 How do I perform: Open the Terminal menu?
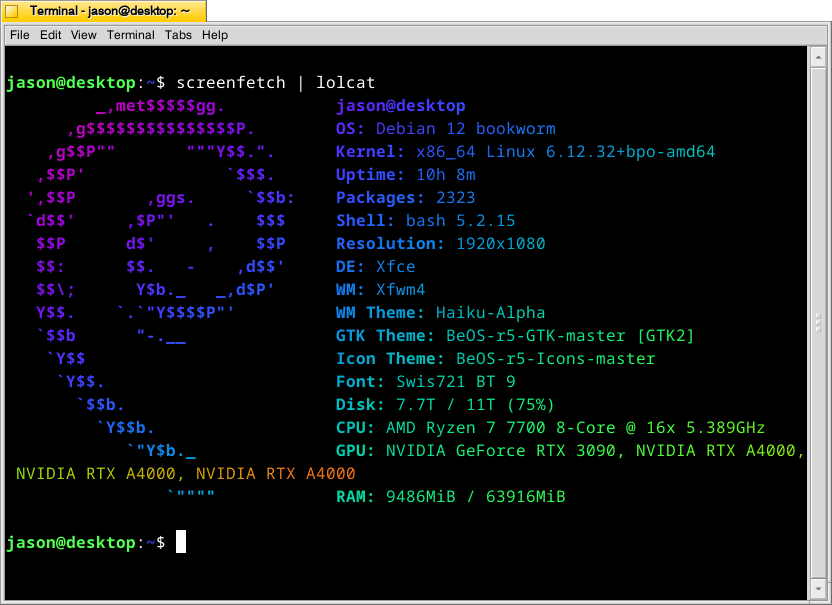pos(130,35)
